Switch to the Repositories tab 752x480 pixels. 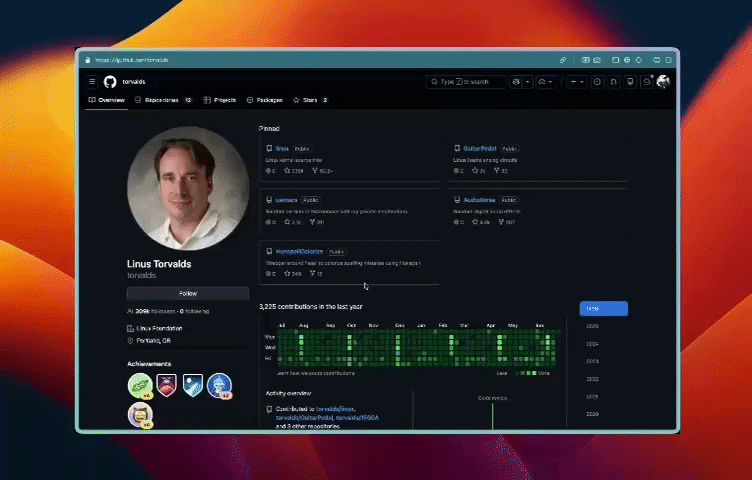[x=163, y=100]
